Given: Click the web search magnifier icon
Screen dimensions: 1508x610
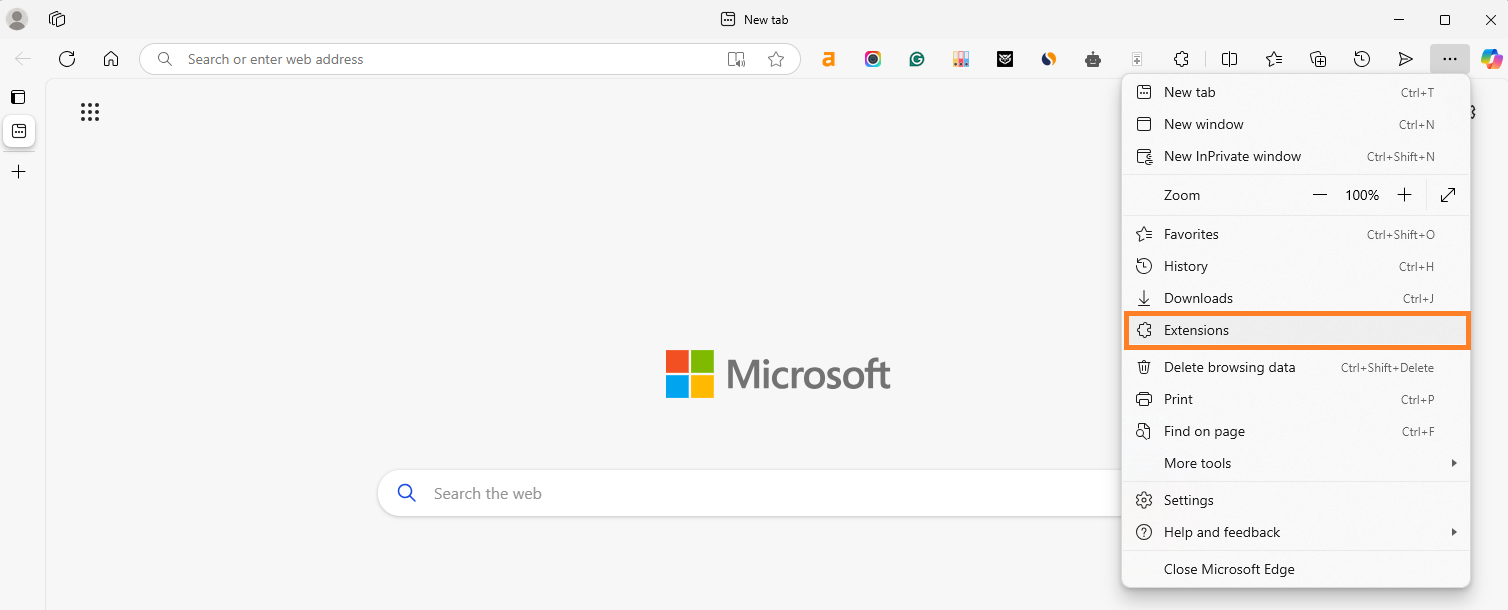Looking at the screenshot, I should tap(406, 493).
